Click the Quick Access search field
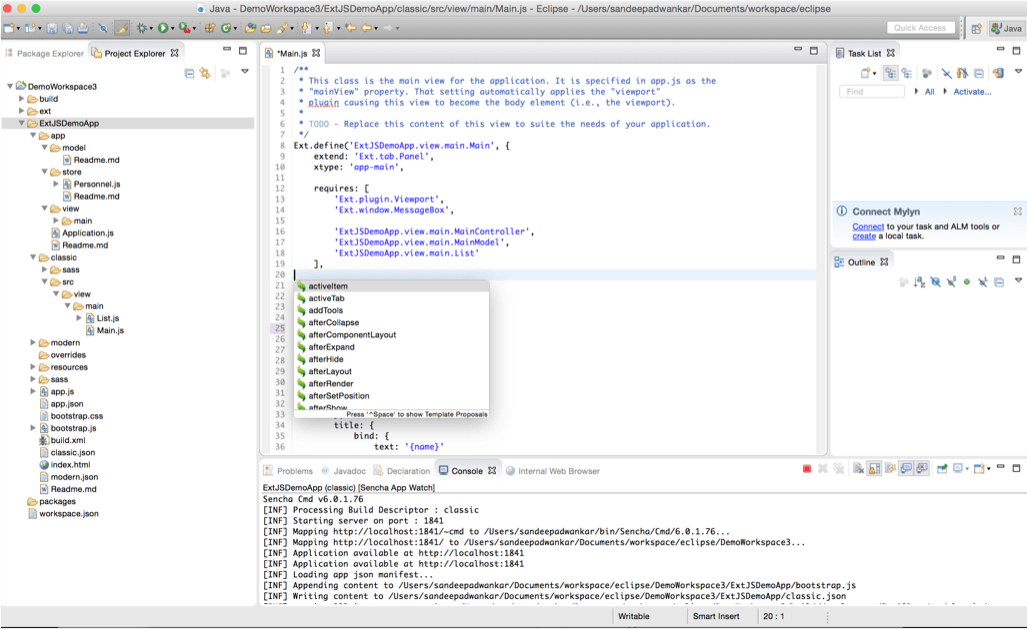This screenshot has height=629, width=1027. 920,28
